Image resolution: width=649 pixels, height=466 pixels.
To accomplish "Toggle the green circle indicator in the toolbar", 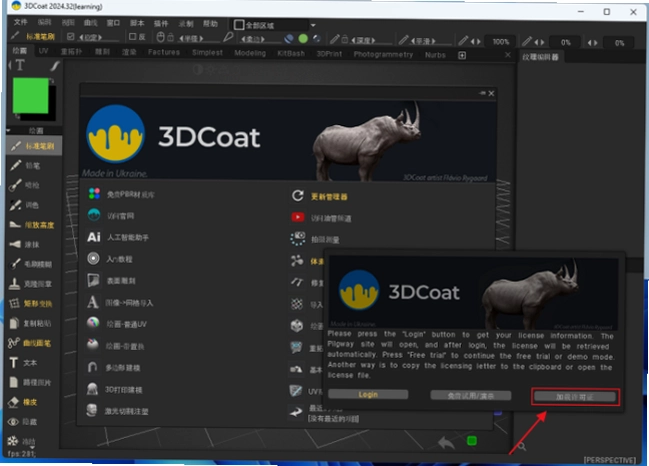I will (x=303, y=39).
